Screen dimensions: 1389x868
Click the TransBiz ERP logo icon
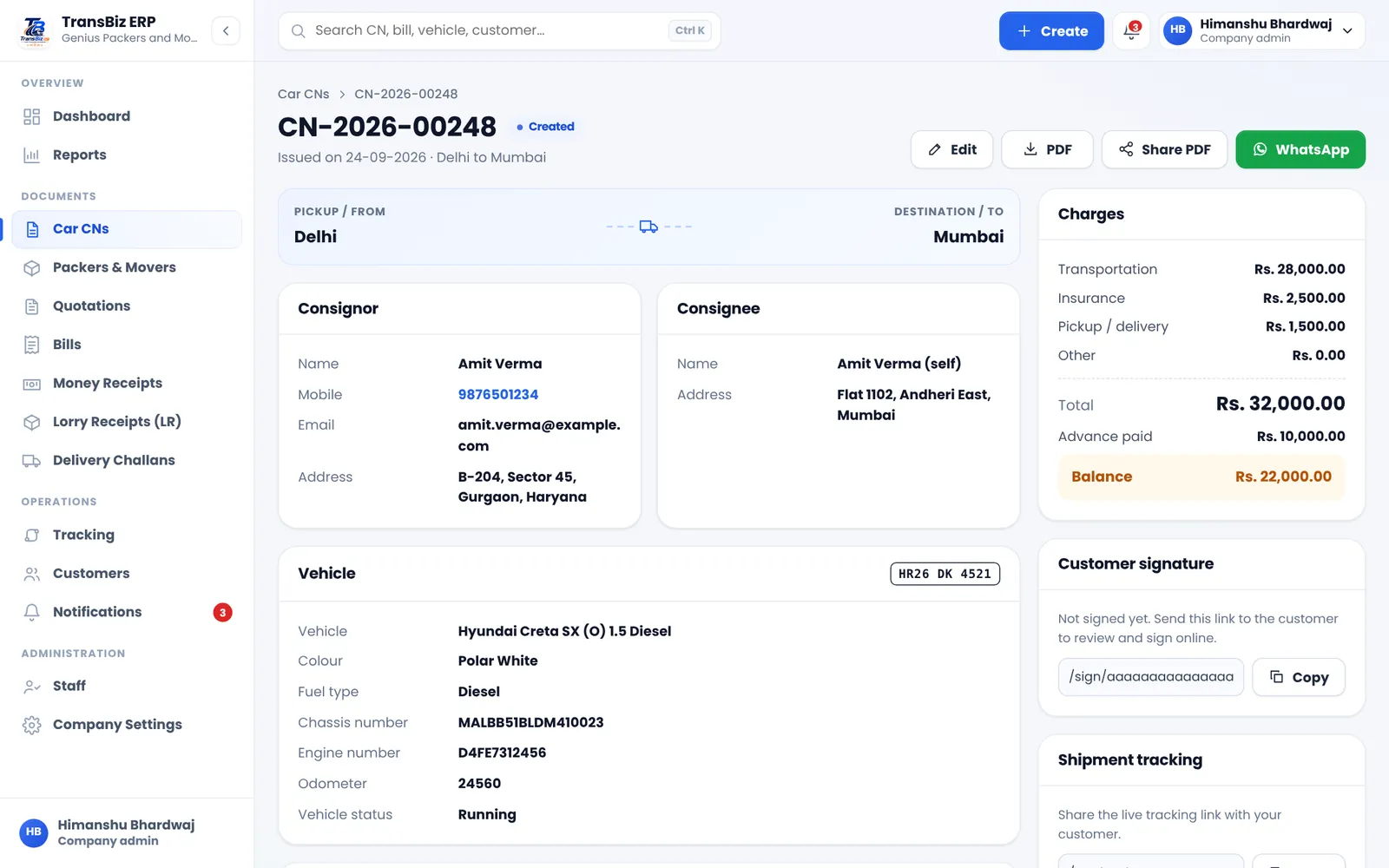tap(35, 30)
